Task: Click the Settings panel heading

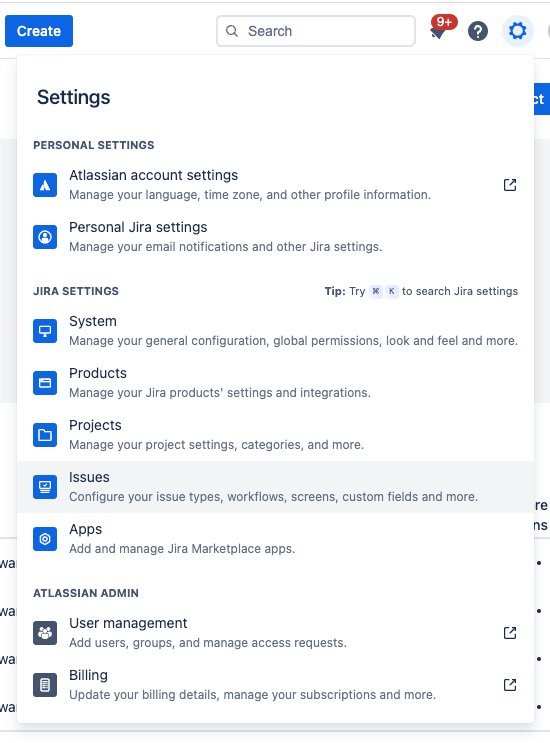Action: coord(73,98)
